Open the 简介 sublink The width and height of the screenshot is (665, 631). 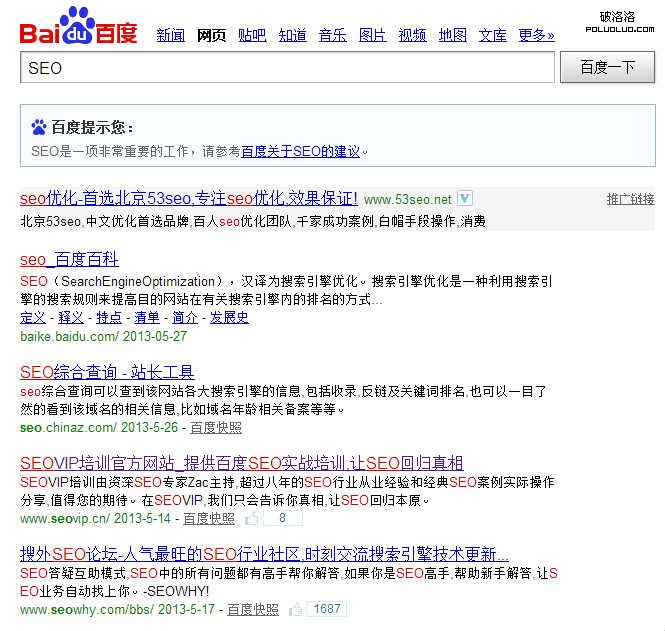click(x=185, y=317)
